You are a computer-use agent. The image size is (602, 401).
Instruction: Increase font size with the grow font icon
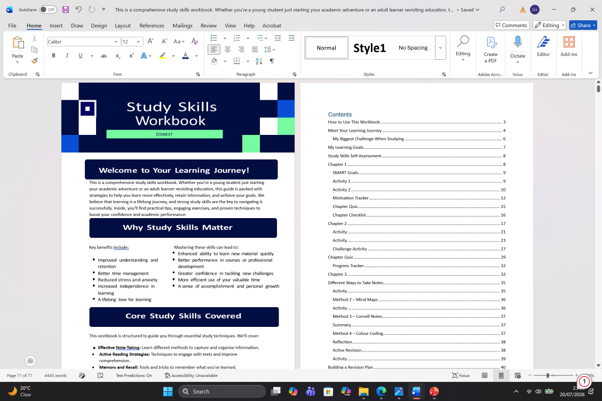(x=151, y=41)
